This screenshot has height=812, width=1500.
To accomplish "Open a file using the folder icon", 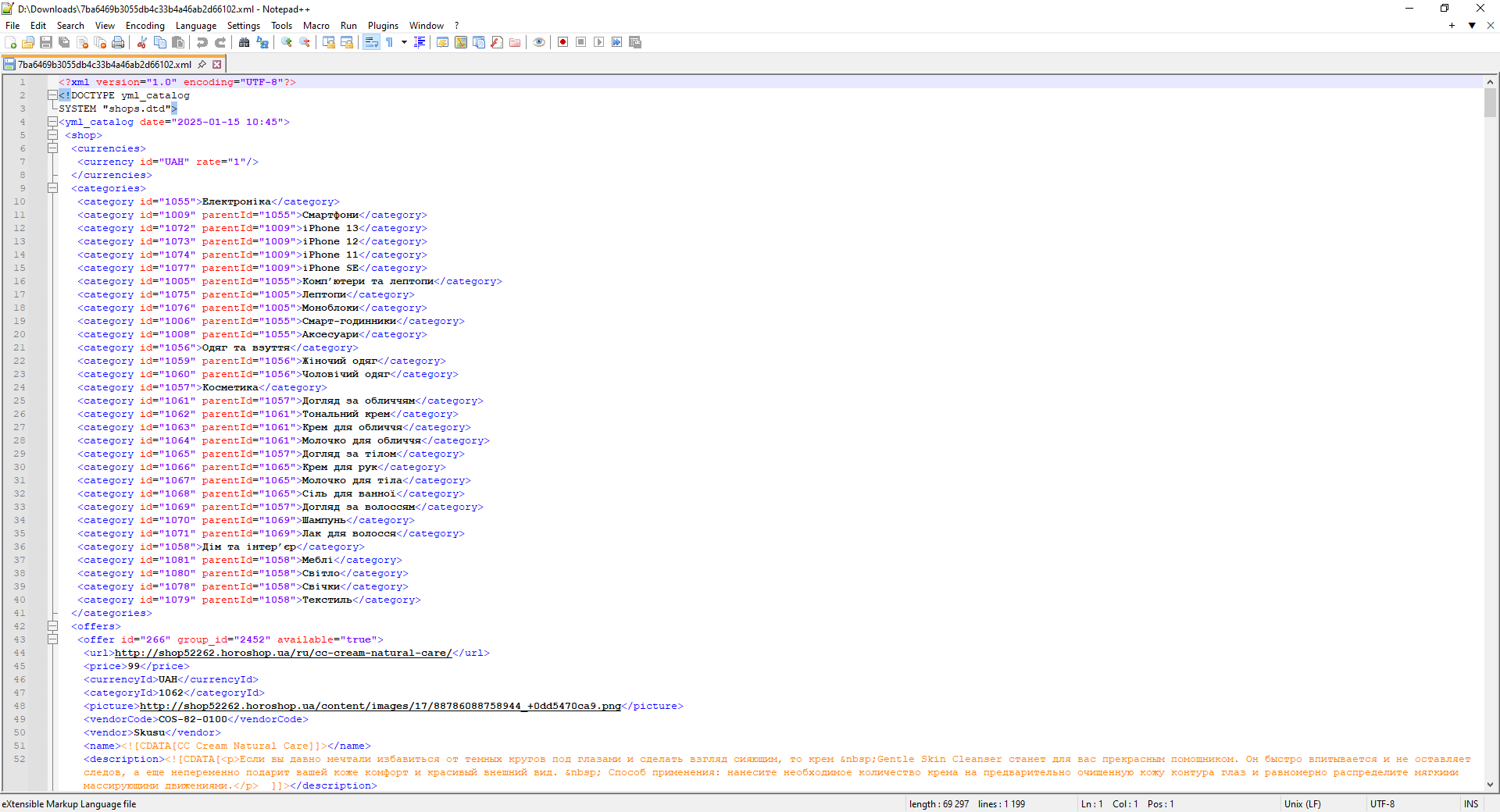I will pyautogui.click(x=28, y=42).
